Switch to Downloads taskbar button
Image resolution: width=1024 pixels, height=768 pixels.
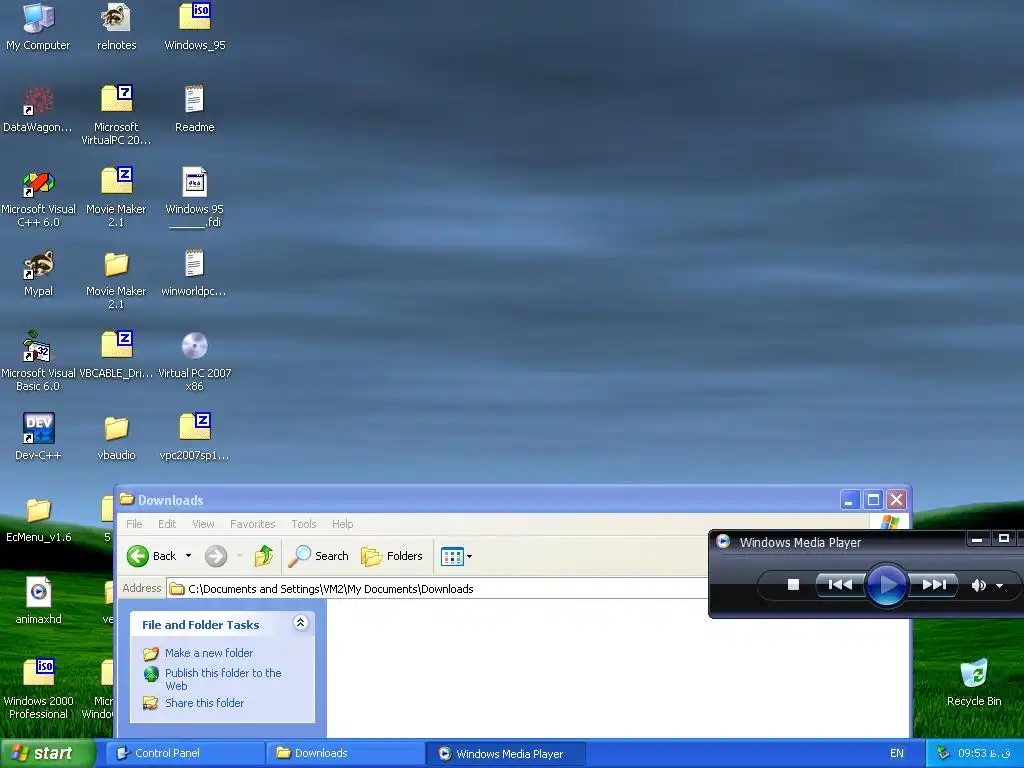(x=346, y=754)
